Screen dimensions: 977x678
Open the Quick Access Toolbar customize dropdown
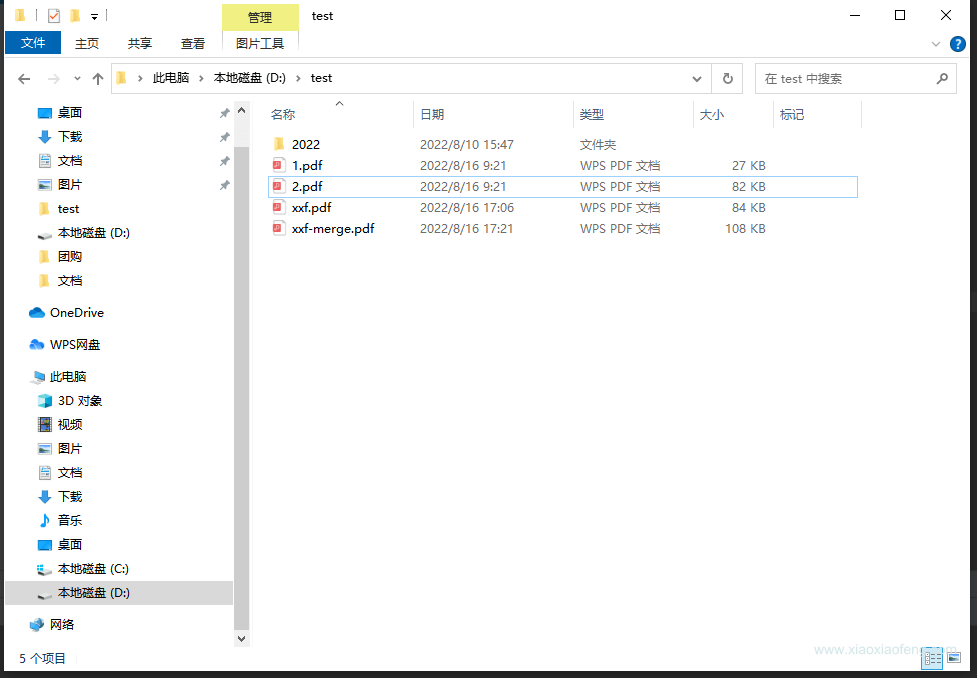coord(94,17)
